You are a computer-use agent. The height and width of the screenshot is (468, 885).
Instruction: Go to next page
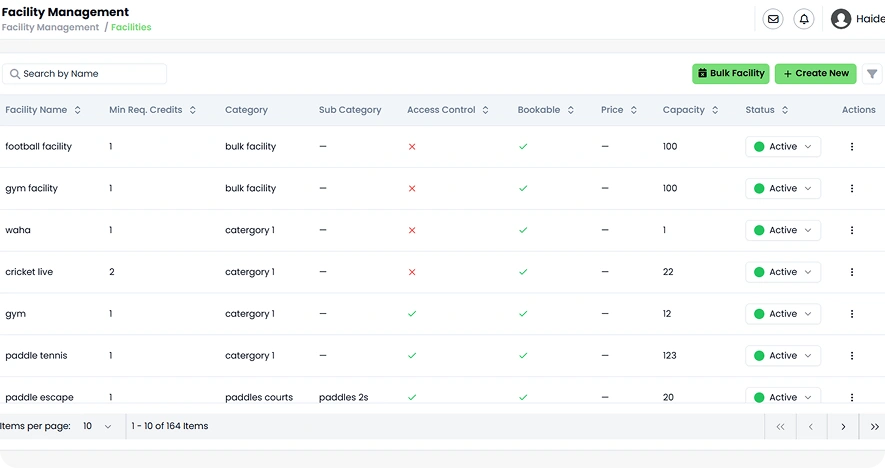843,427
